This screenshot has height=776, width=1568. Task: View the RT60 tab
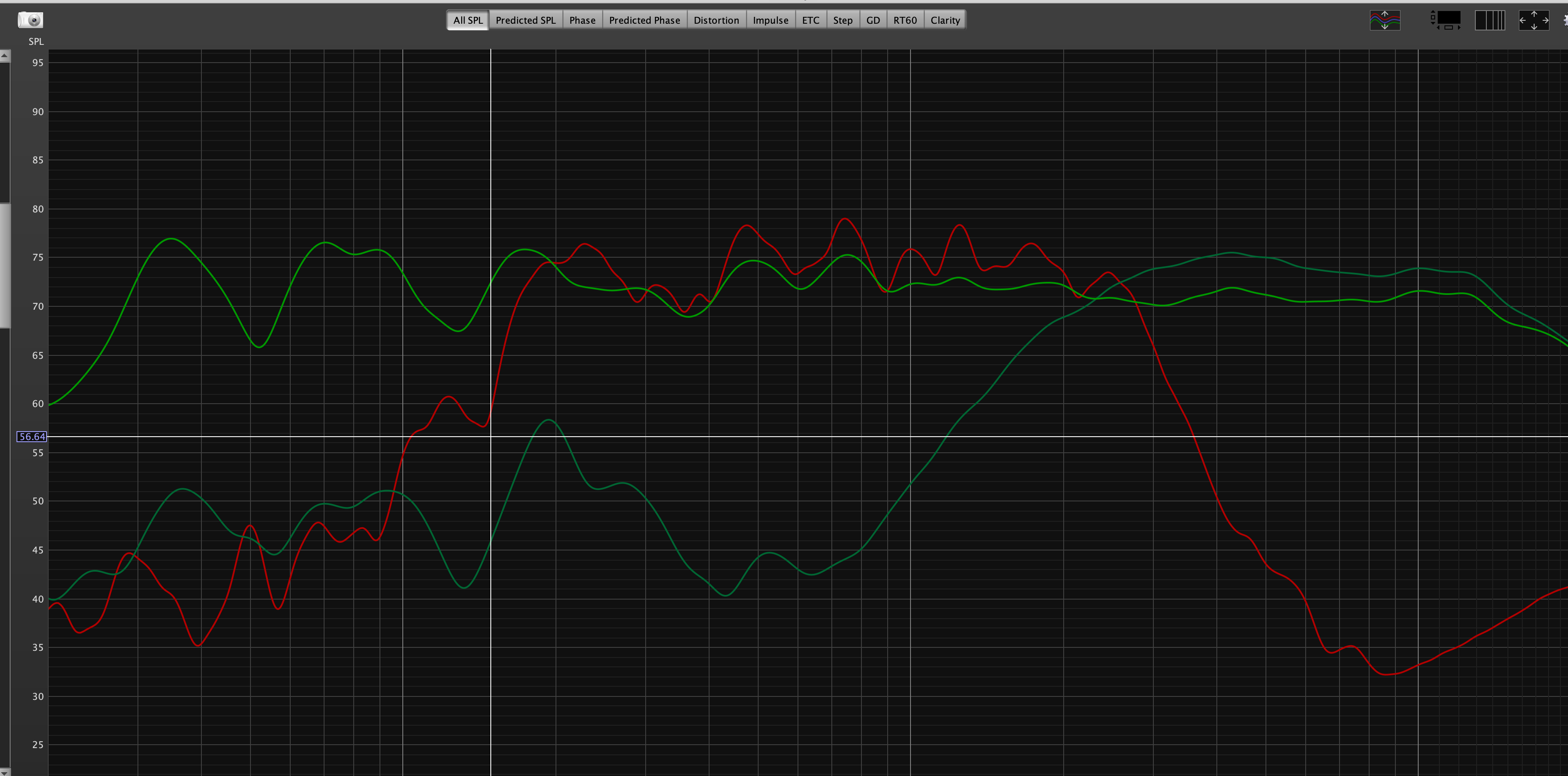click(x=905, y=20)
